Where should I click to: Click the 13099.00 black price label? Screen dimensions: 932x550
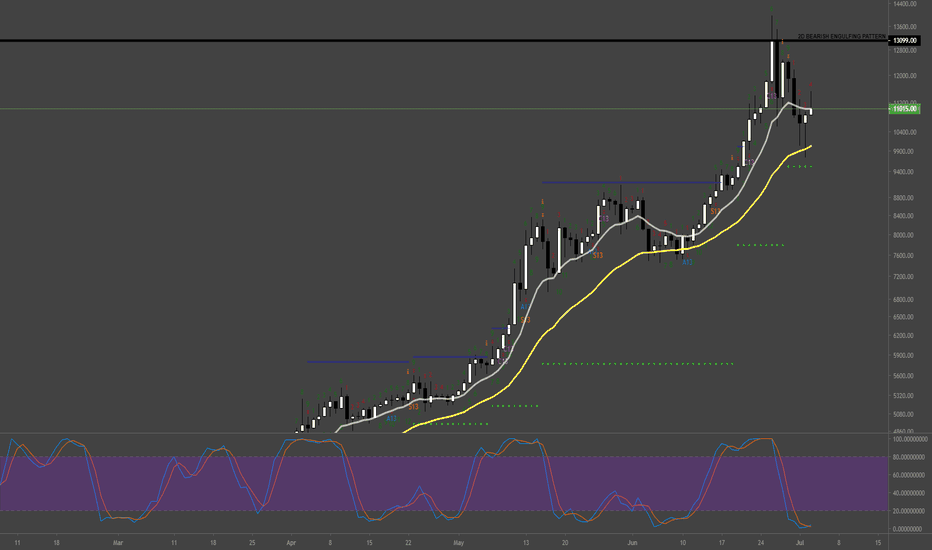pyautogui.click(x=904, y=40)
